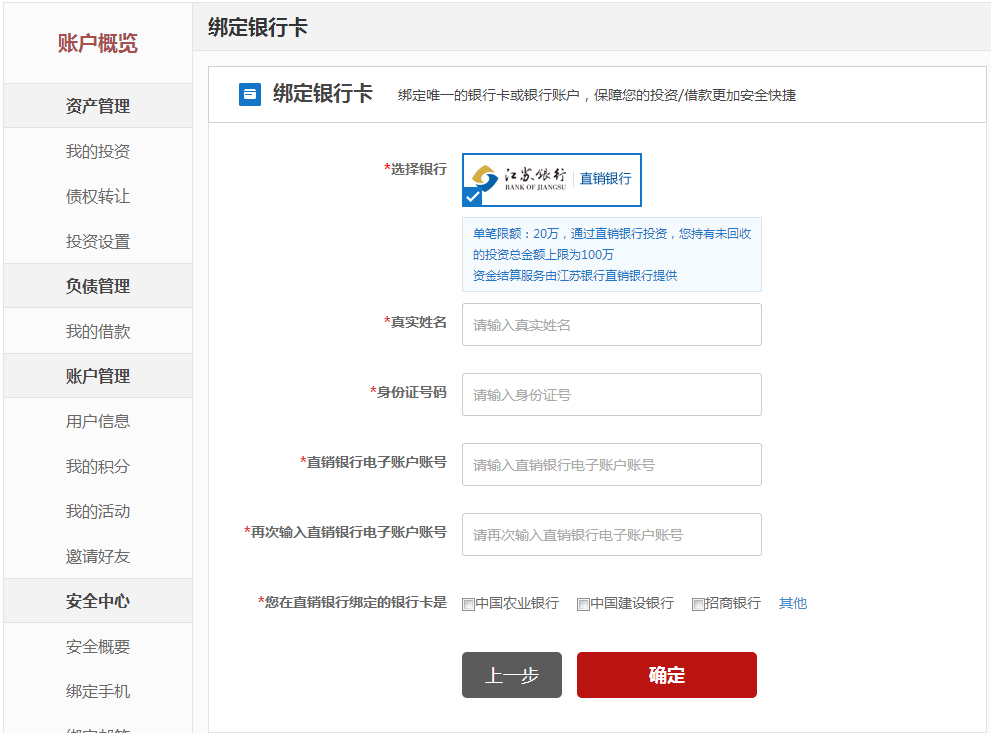Image resolution: width=991 pixels, height=733 pixels.
Task: Check the 中国建设银行 checkbox
Action: (583, 604)
